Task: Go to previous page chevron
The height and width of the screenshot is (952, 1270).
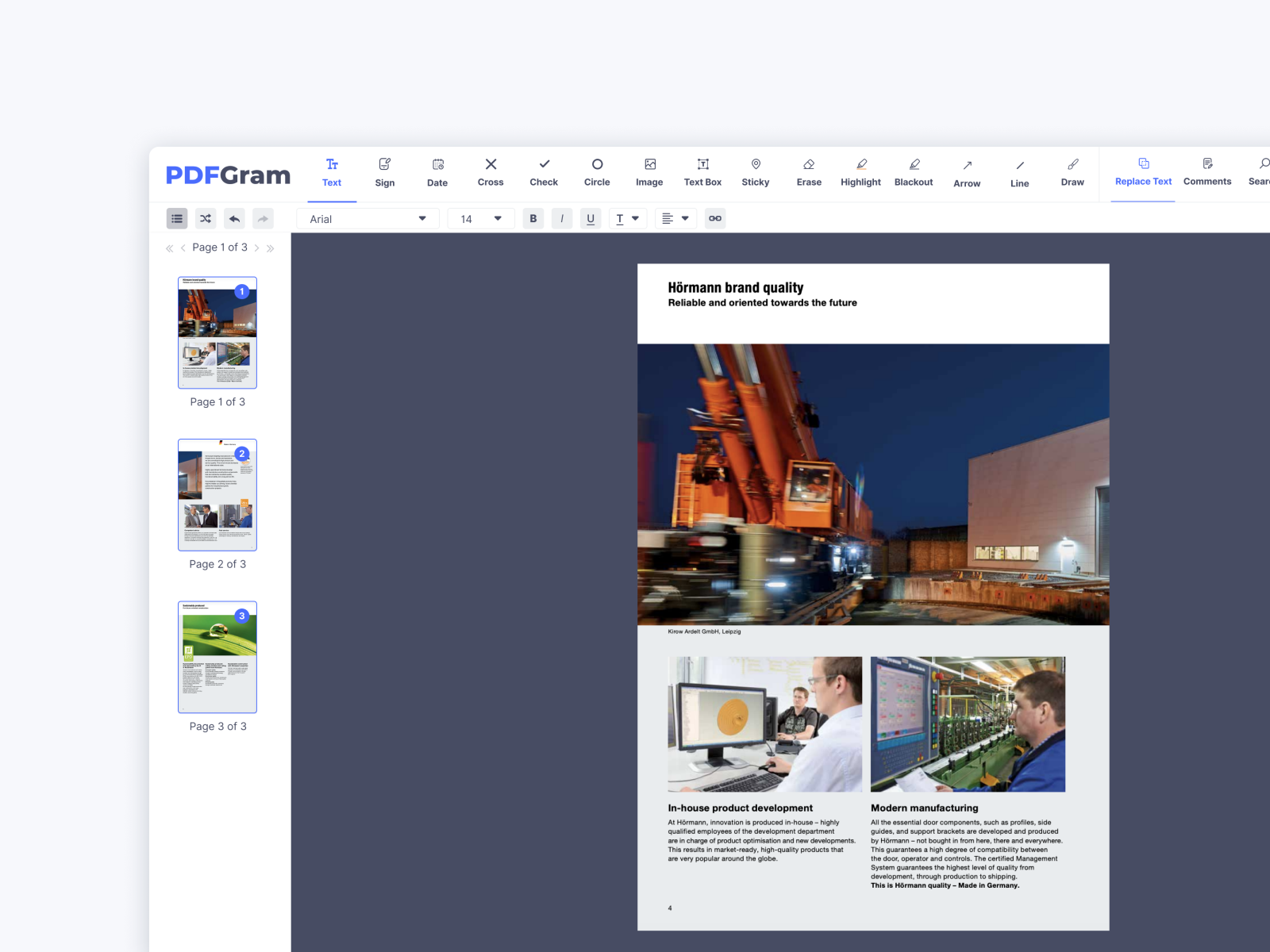Action: 183,248
